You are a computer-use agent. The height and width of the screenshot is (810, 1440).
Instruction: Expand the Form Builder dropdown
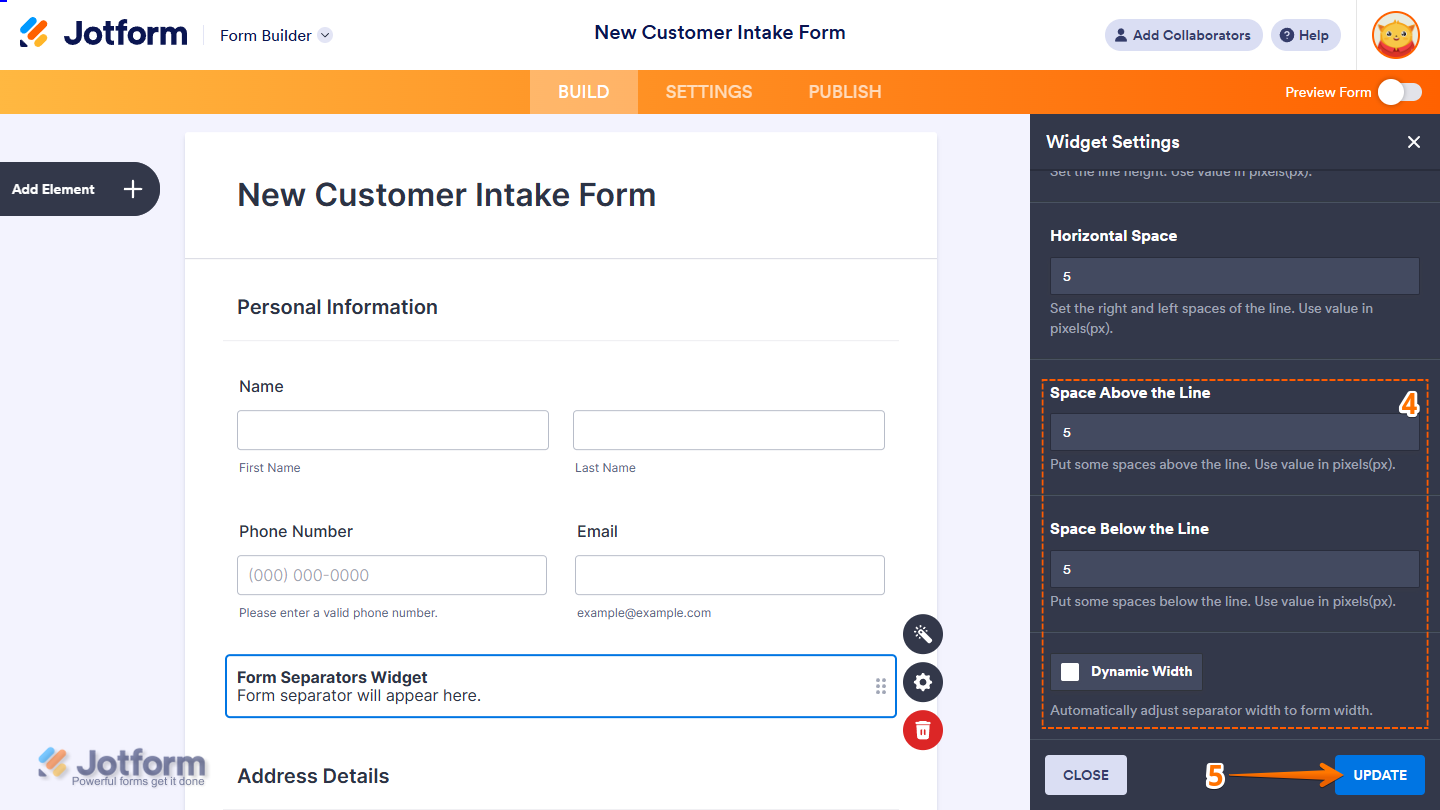[324, 35]
